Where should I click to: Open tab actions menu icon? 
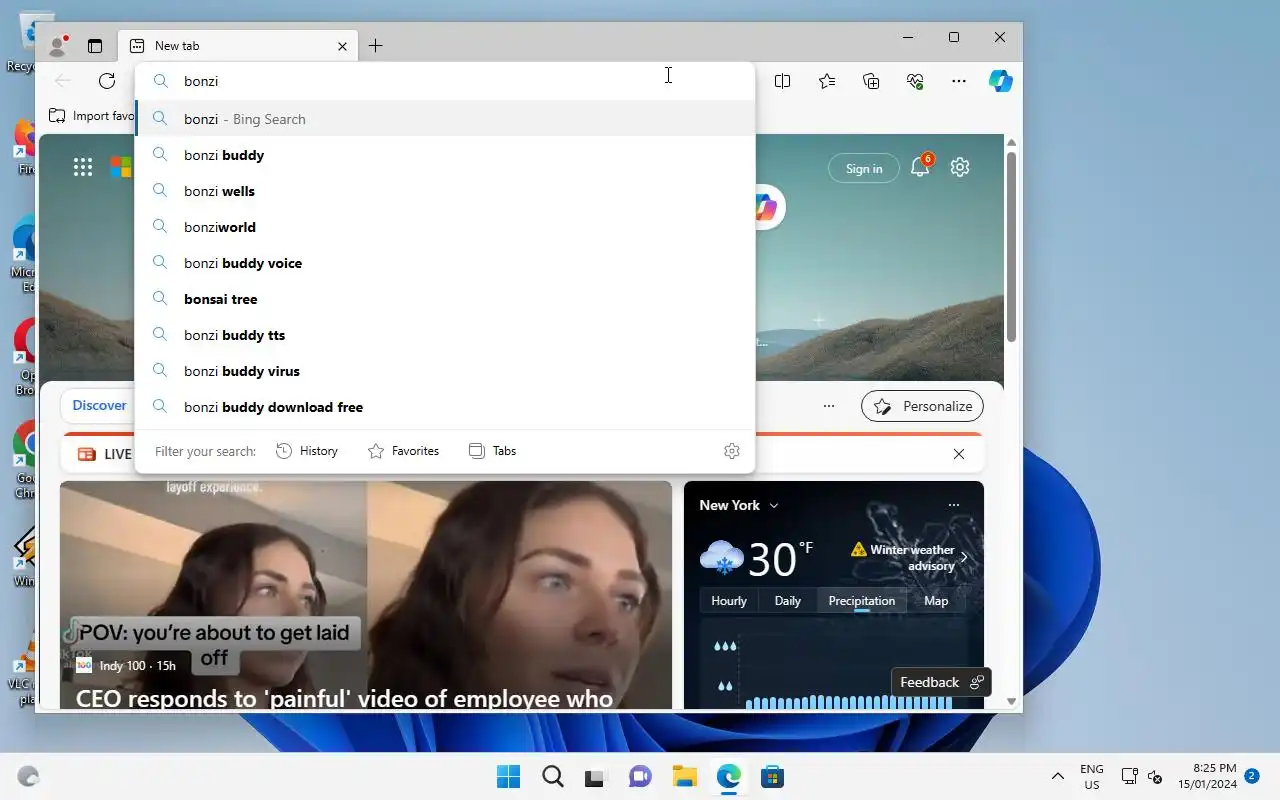tap(95, 46)
